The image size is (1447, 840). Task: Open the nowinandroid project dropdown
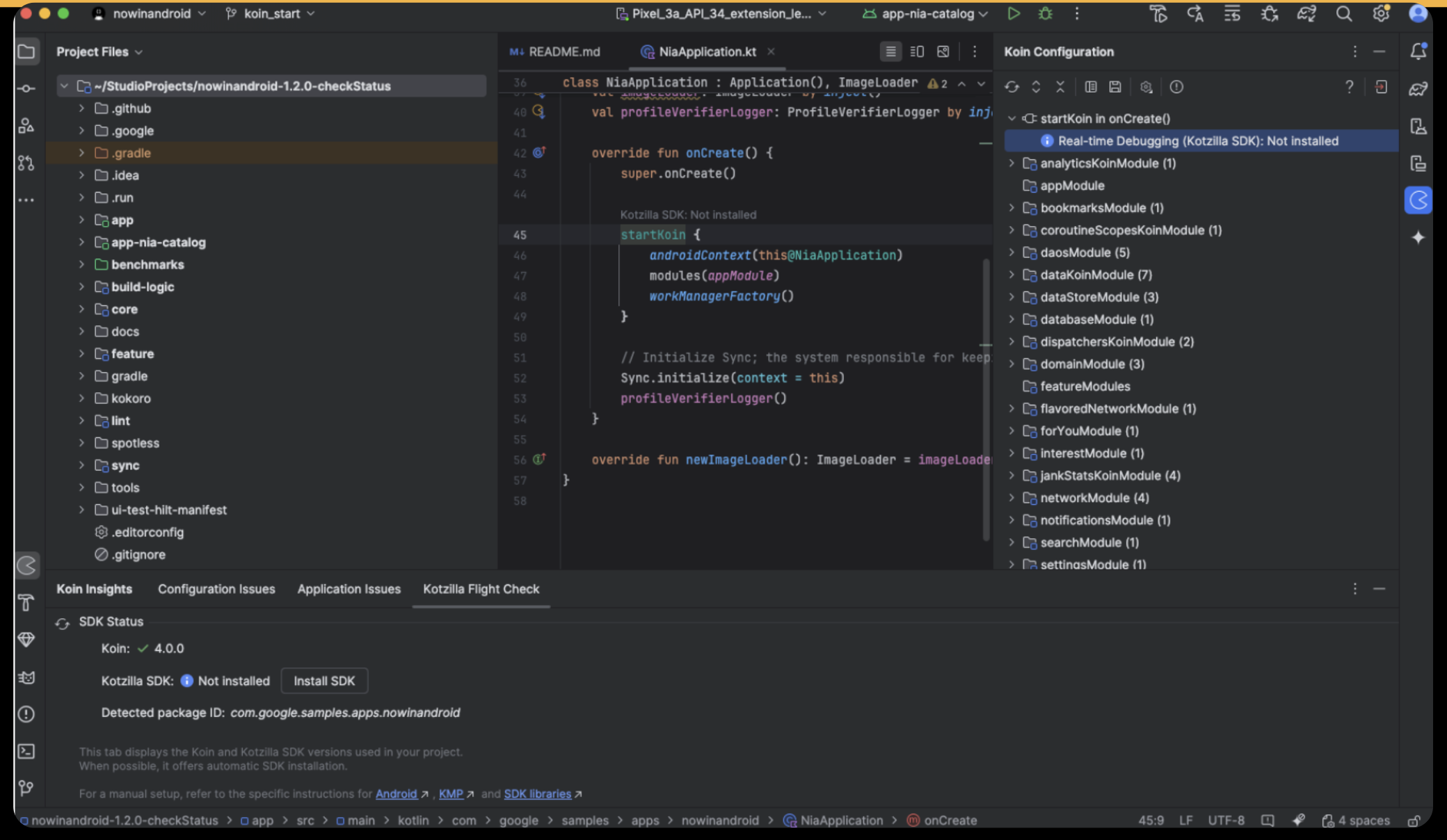click(150, 13)
